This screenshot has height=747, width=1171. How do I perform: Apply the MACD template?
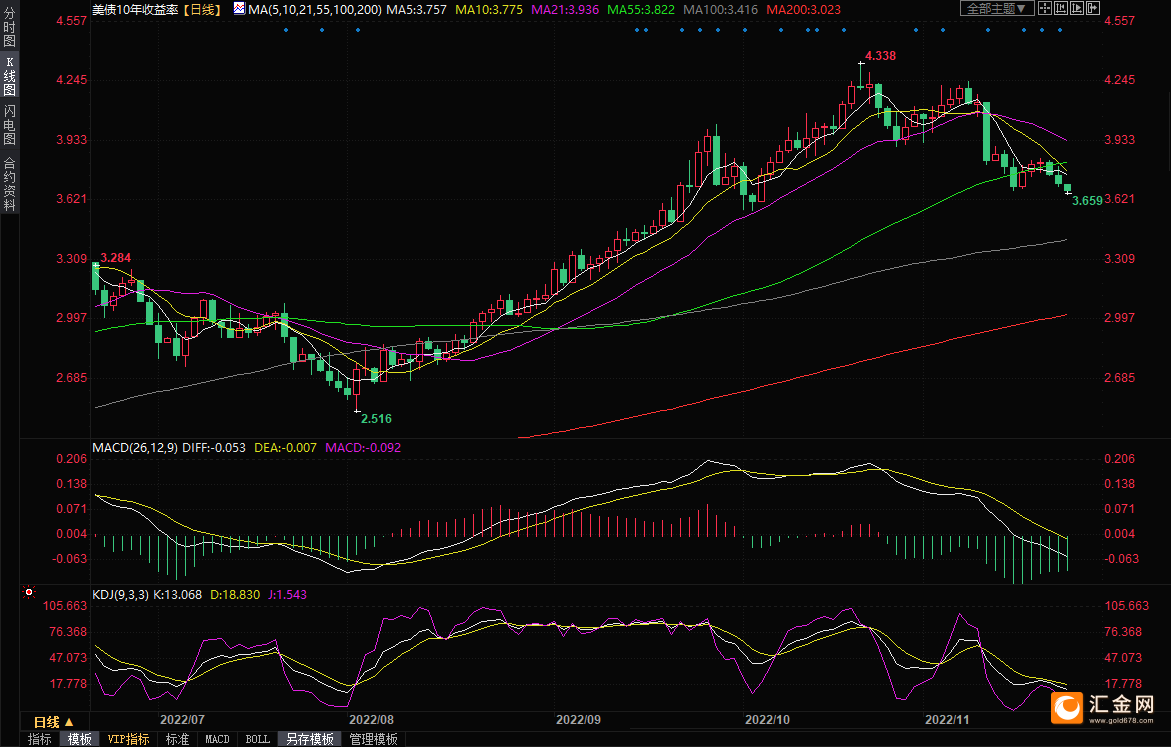pyautogui.click(x=217, y=739)
